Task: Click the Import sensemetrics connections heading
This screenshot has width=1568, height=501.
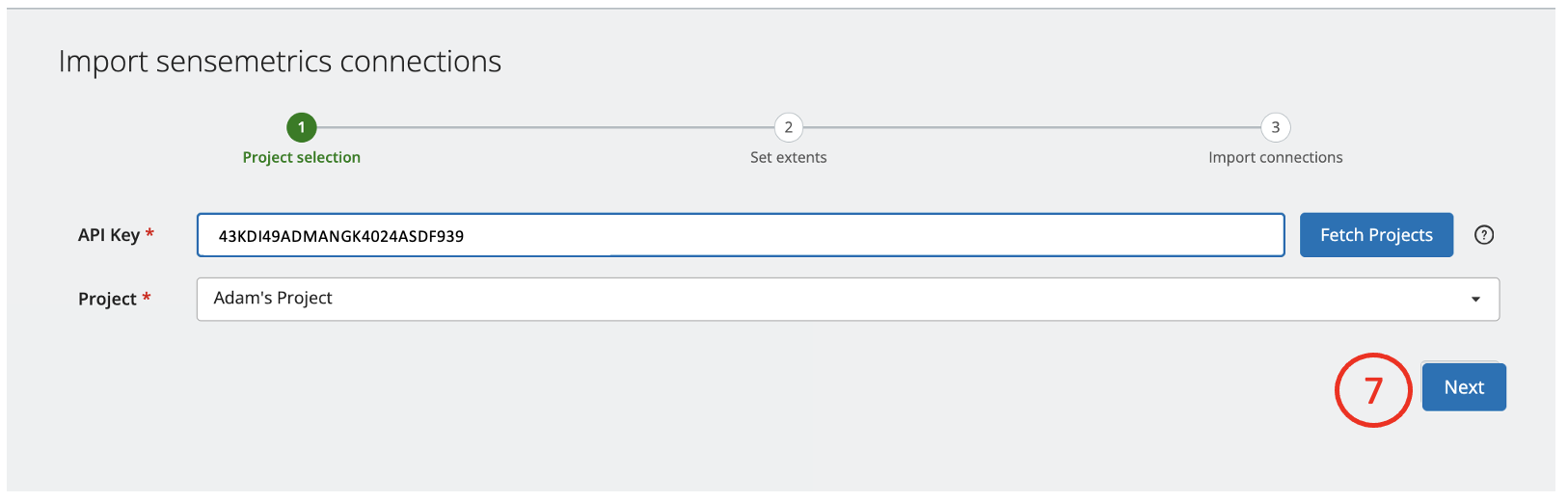Action: coord(280,62)
